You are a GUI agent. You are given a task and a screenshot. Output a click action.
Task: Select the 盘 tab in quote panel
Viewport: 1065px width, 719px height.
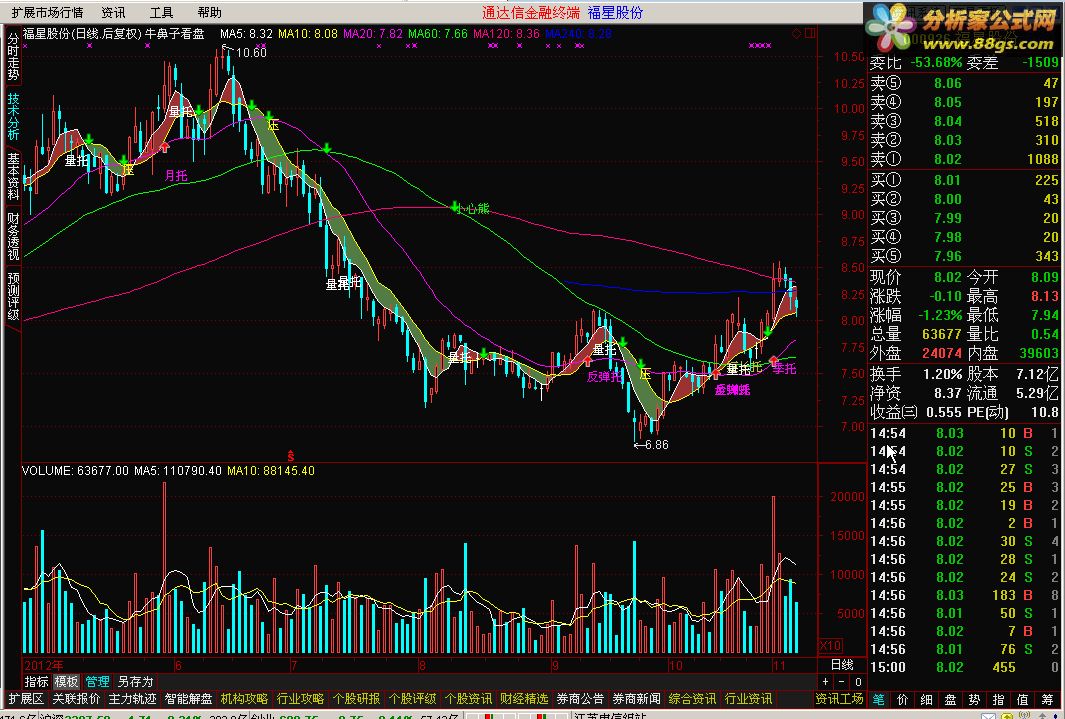tap(951, 699)
